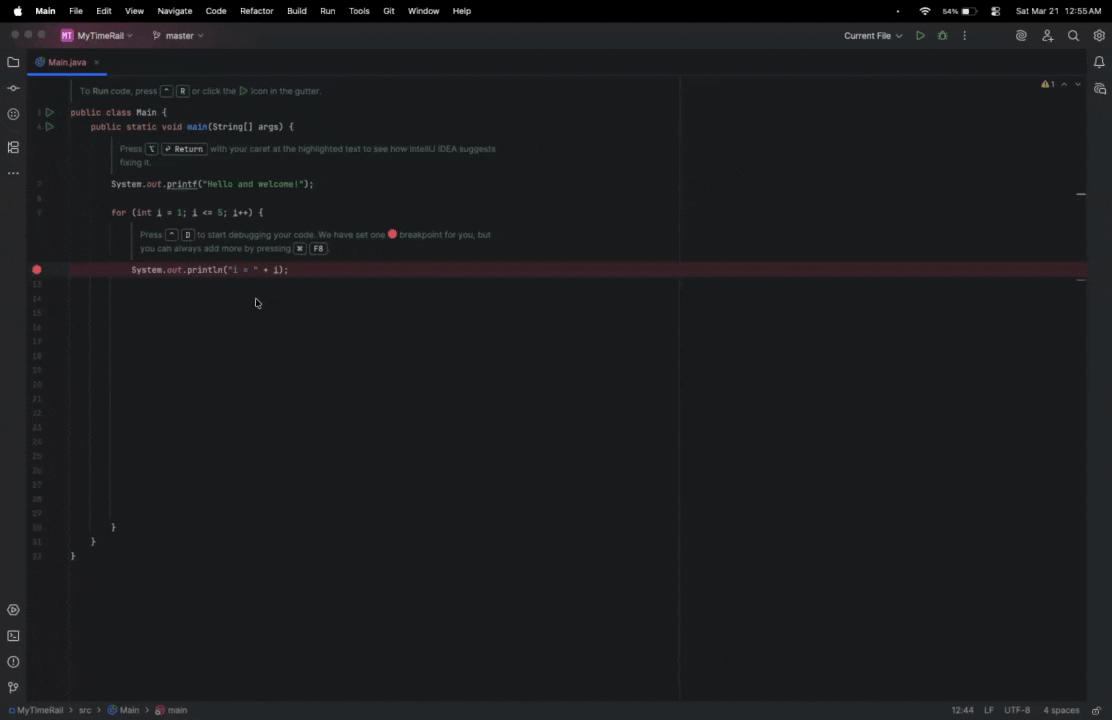Start debugging with the bug icon

(942, 35)
